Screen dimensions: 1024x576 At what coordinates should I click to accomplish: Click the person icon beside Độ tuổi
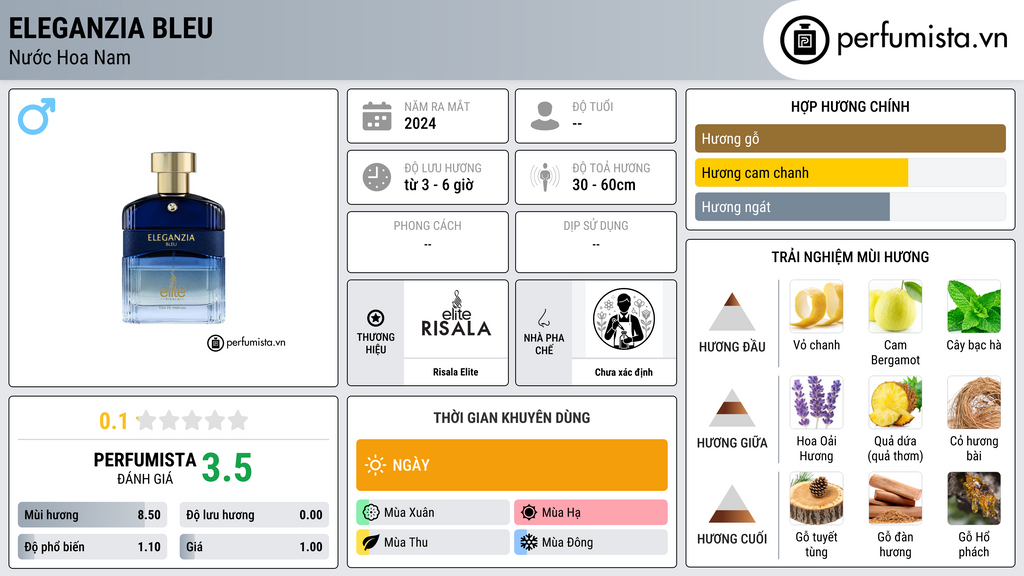pos(545,116)
